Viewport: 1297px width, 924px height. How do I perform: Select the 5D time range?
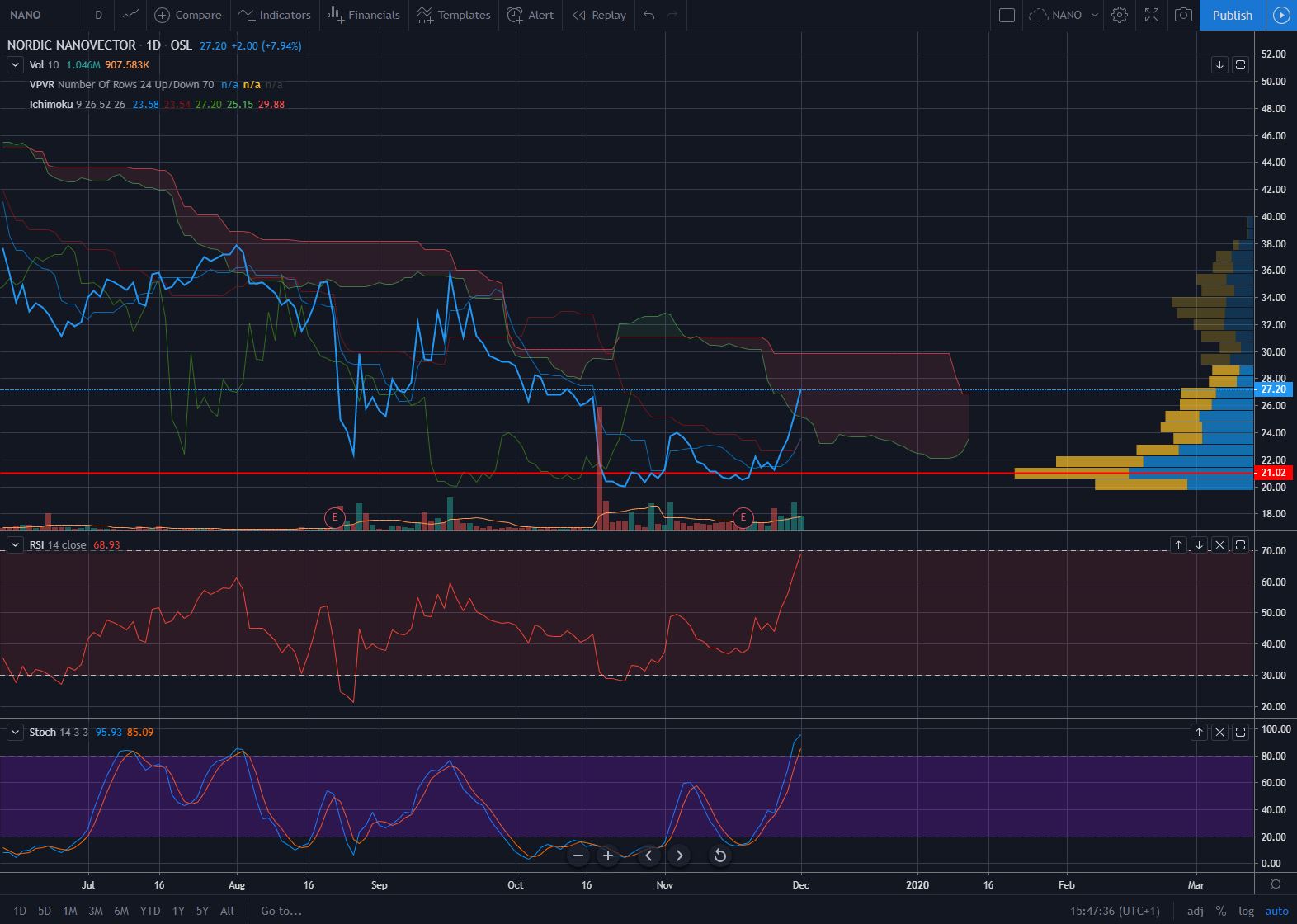point(45,911)
